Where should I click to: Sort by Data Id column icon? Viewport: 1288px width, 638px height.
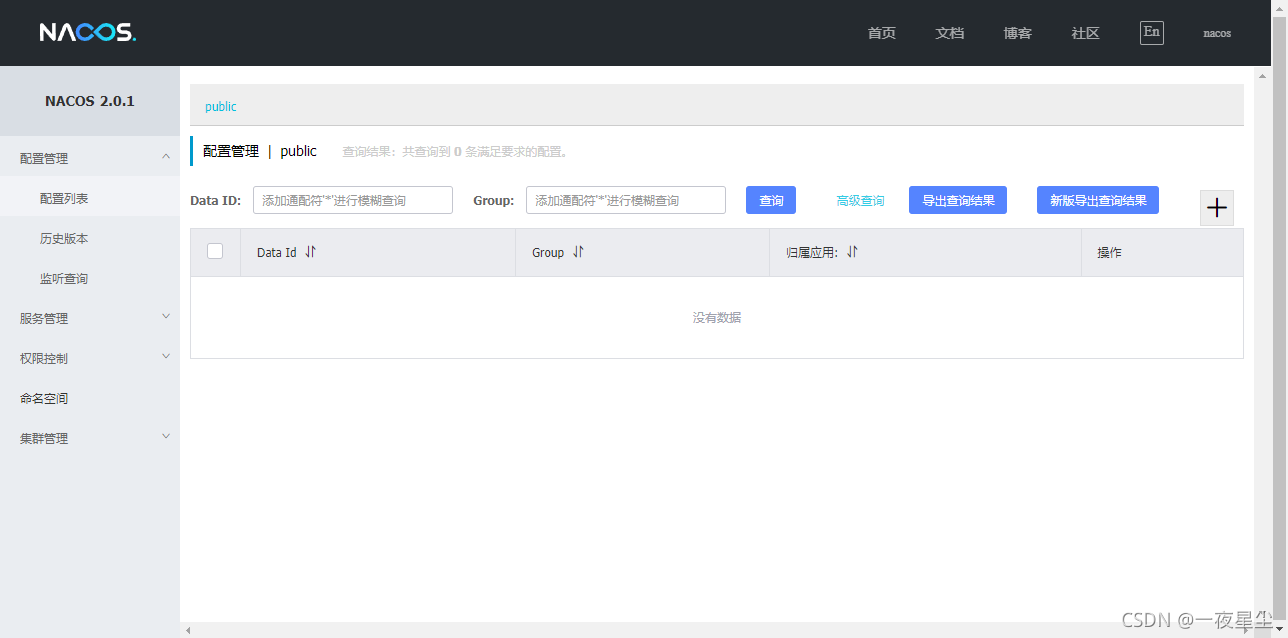click(x=310, y=252)
